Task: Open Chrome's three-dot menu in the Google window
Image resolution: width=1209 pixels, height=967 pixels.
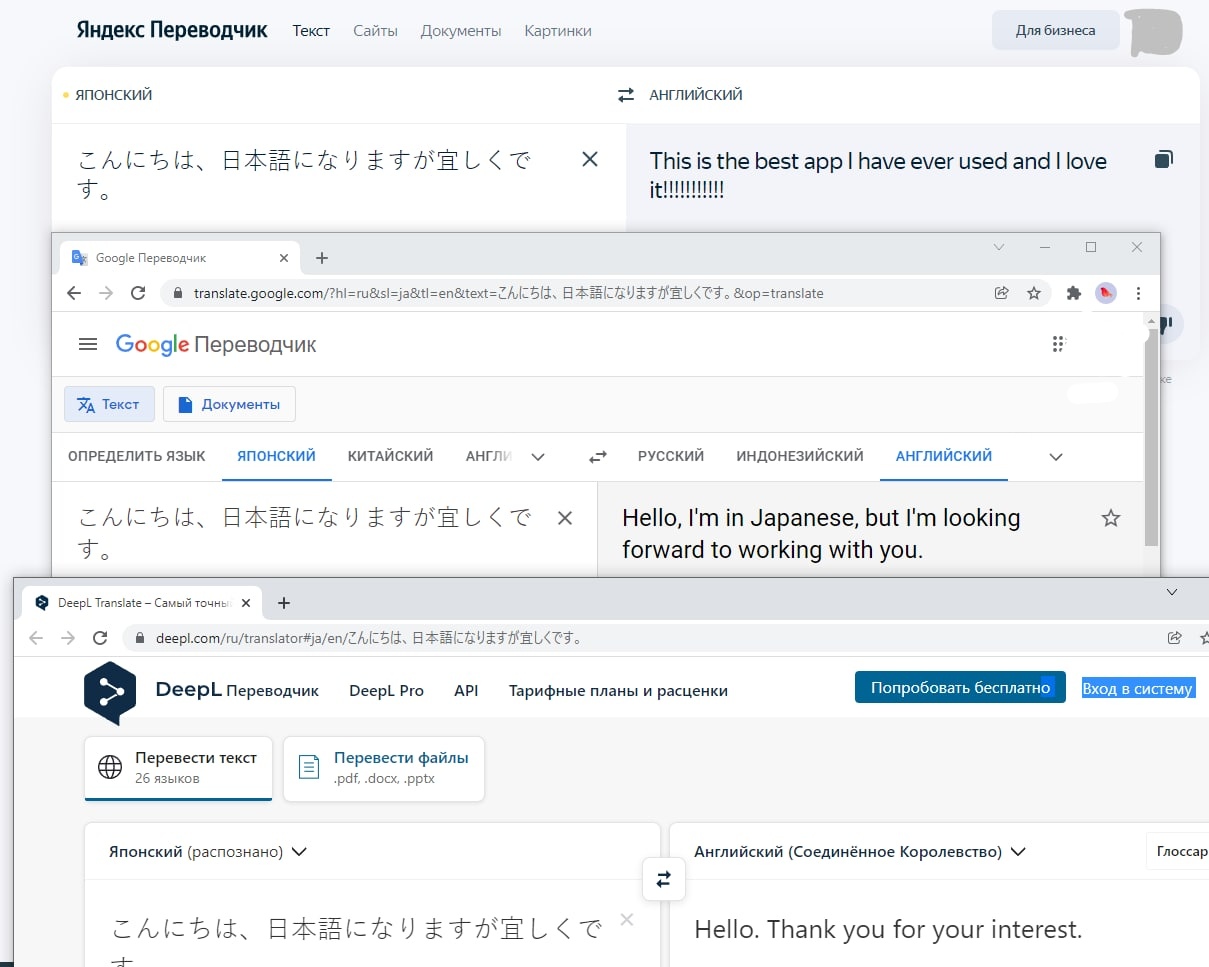Action: click(x=1138, y=293)
